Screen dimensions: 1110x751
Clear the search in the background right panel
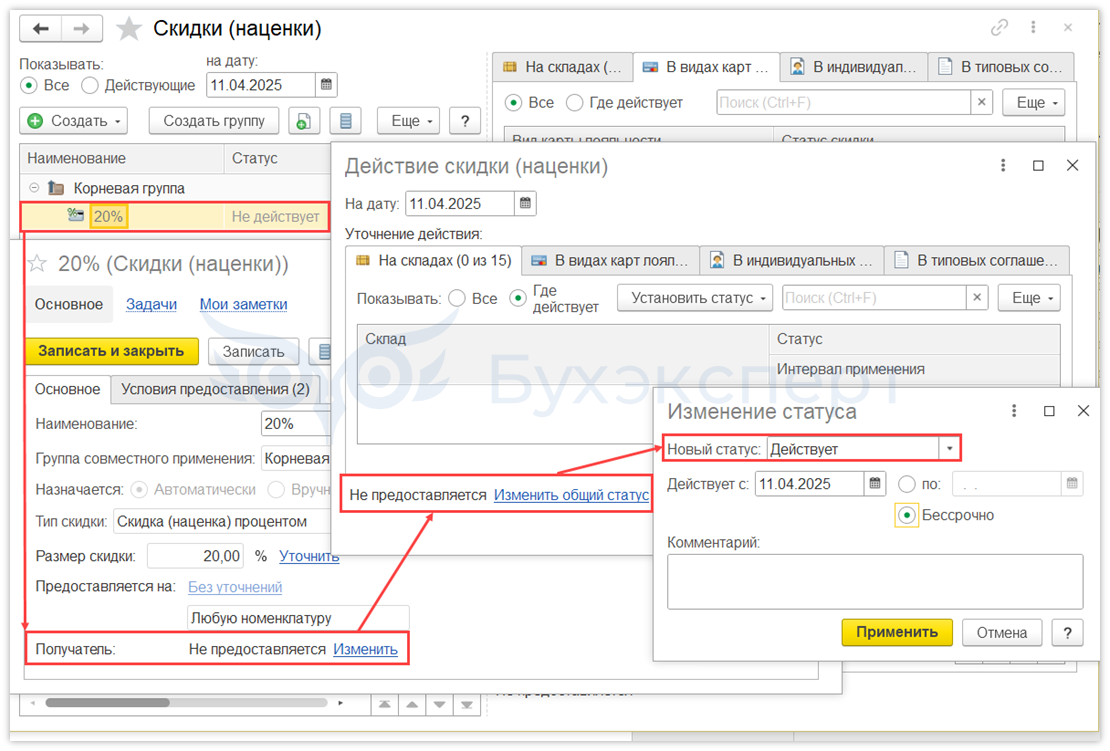point(981,103)
